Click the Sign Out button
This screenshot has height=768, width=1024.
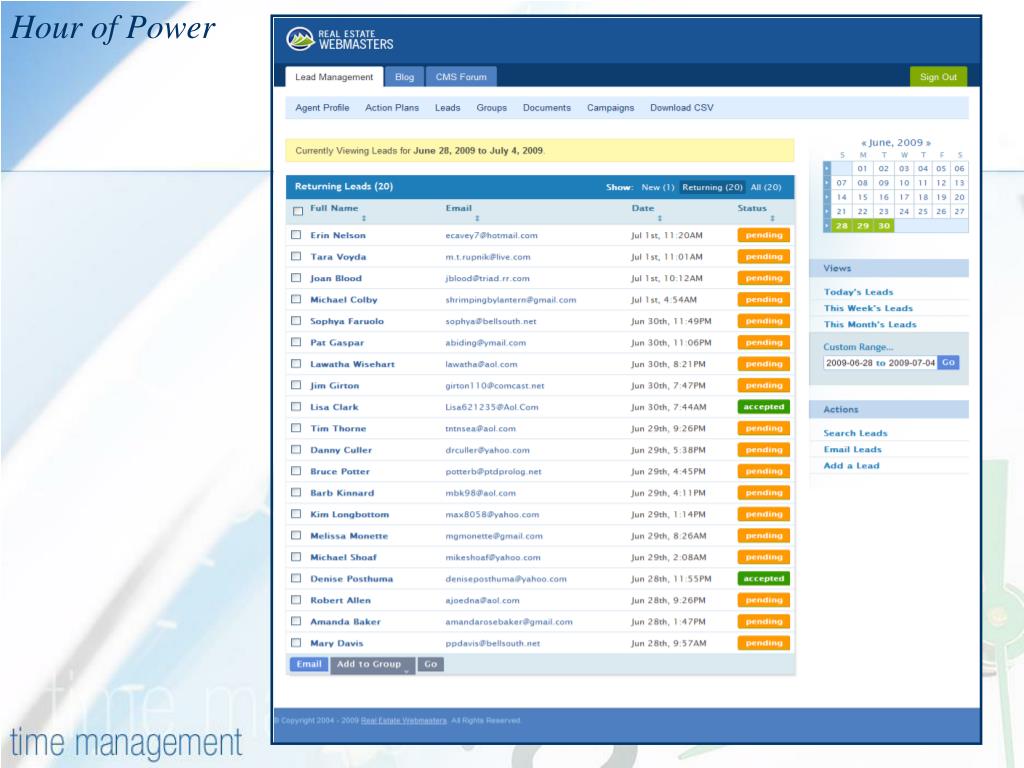click(x=938, y=76)
